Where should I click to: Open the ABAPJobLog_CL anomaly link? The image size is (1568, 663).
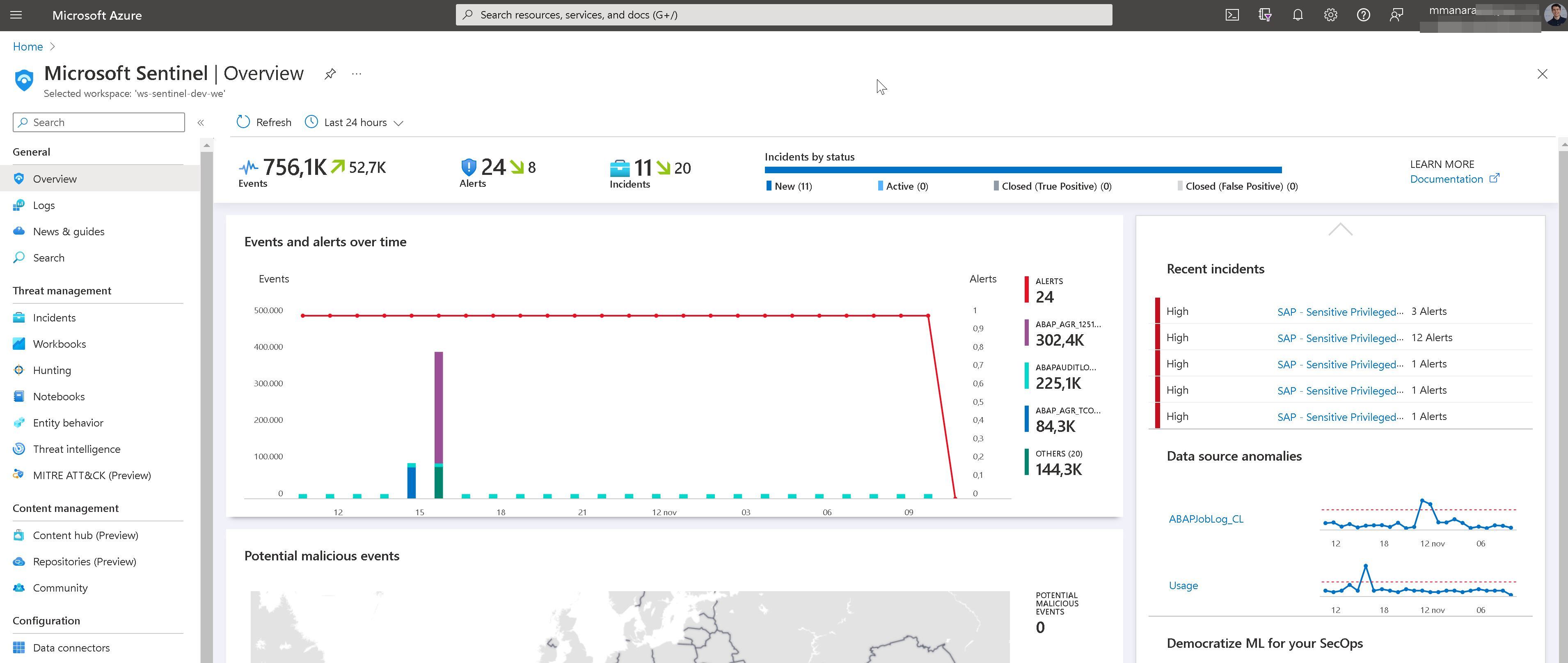(1206, 519)
